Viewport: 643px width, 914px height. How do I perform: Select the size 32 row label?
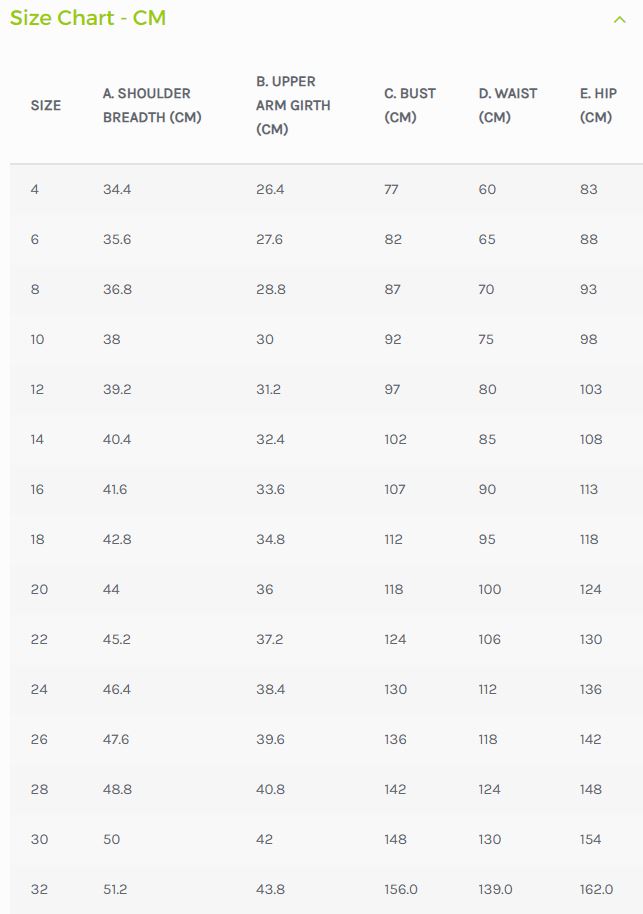tap(39, 889)
